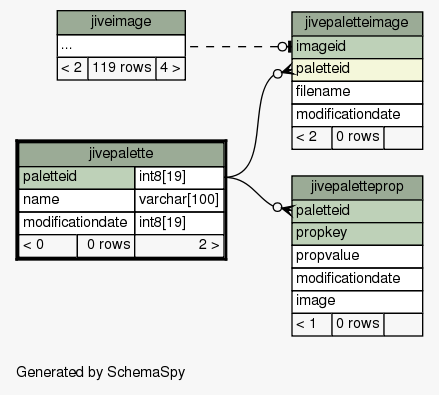The width and height of the screenshot is (439, 395).
Task: Open the jivepaletteimage table title
Action: [357, 24]
